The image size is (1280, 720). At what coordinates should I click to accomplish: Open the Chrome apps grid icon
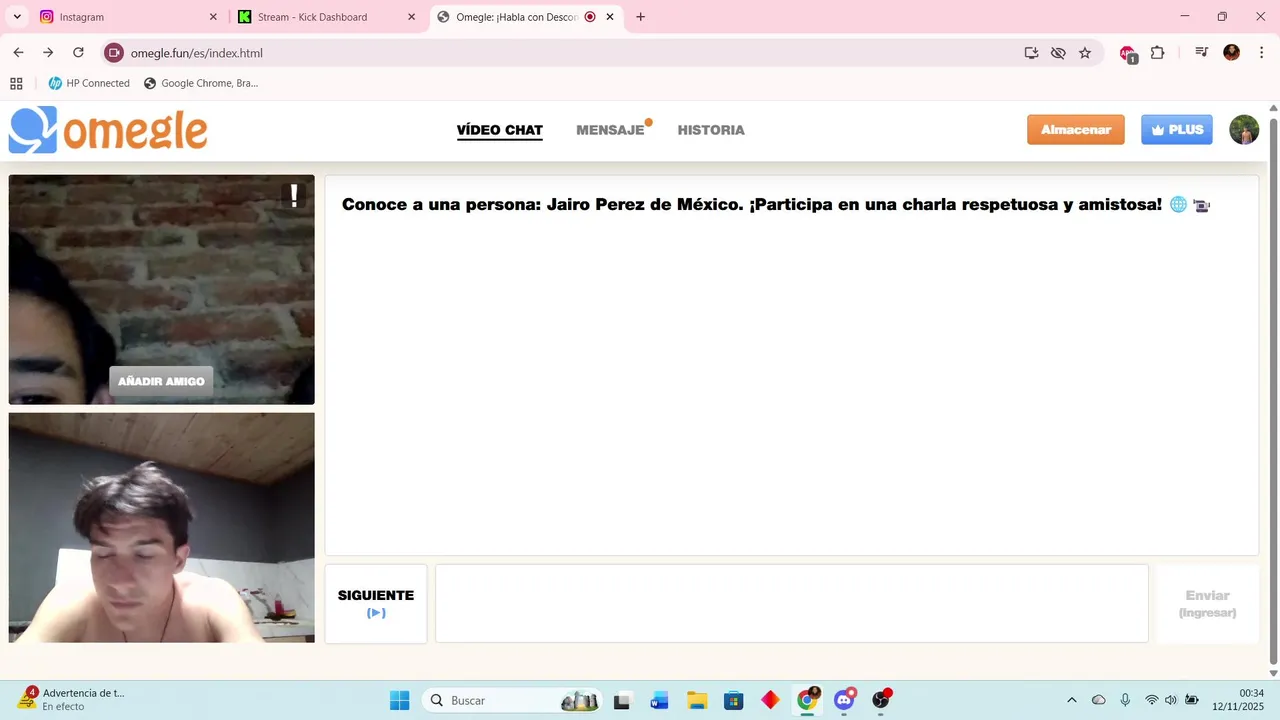click(16, 83)
